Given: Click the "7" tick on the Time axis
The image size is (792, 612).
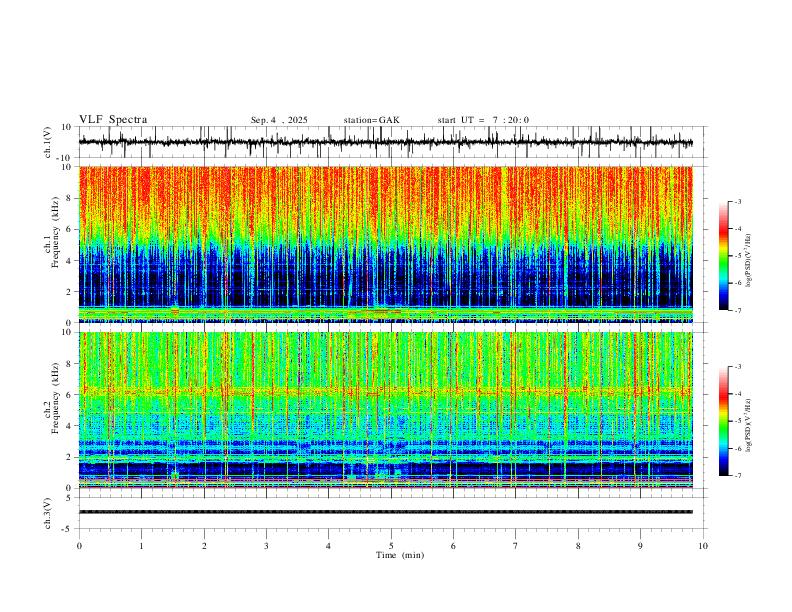Looking at the screenshot, I should point(516,546).
